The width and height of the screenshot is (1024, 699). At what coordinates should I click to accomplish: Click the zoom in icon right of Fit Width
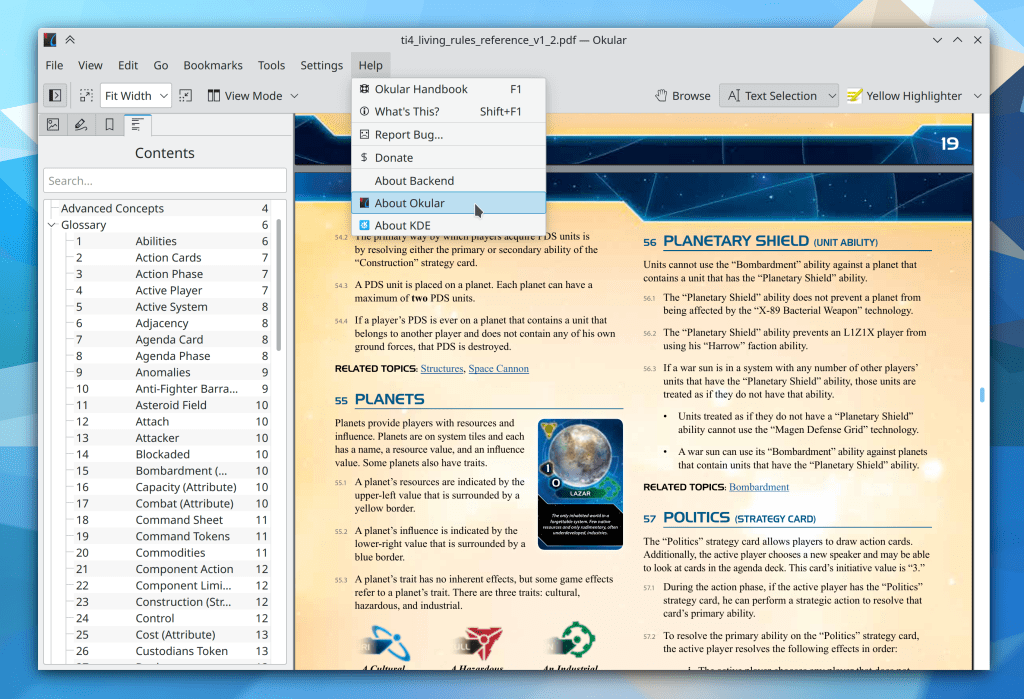[186, 96]
